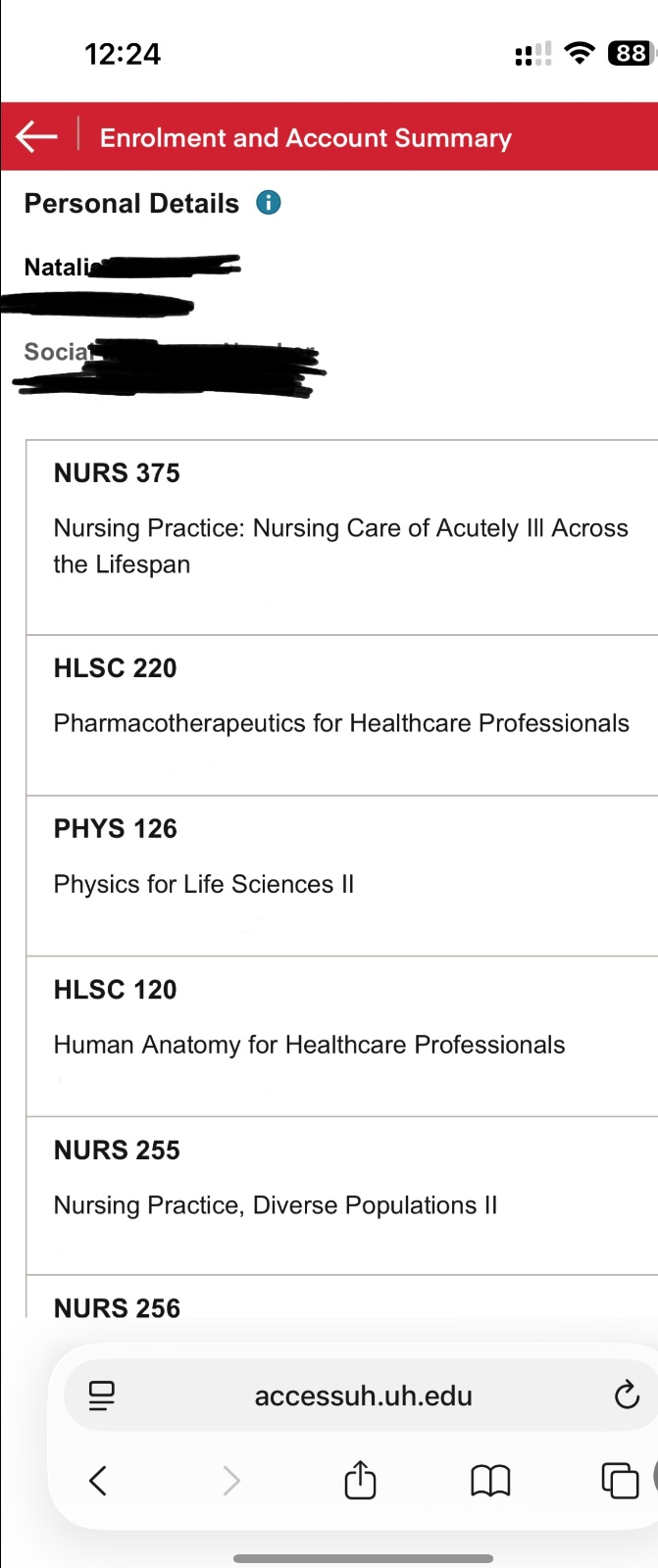Viewport: 658px width, 1568px height.
Task: Tap the Safari forward chevron
Action: click(x=231, y=1480)
